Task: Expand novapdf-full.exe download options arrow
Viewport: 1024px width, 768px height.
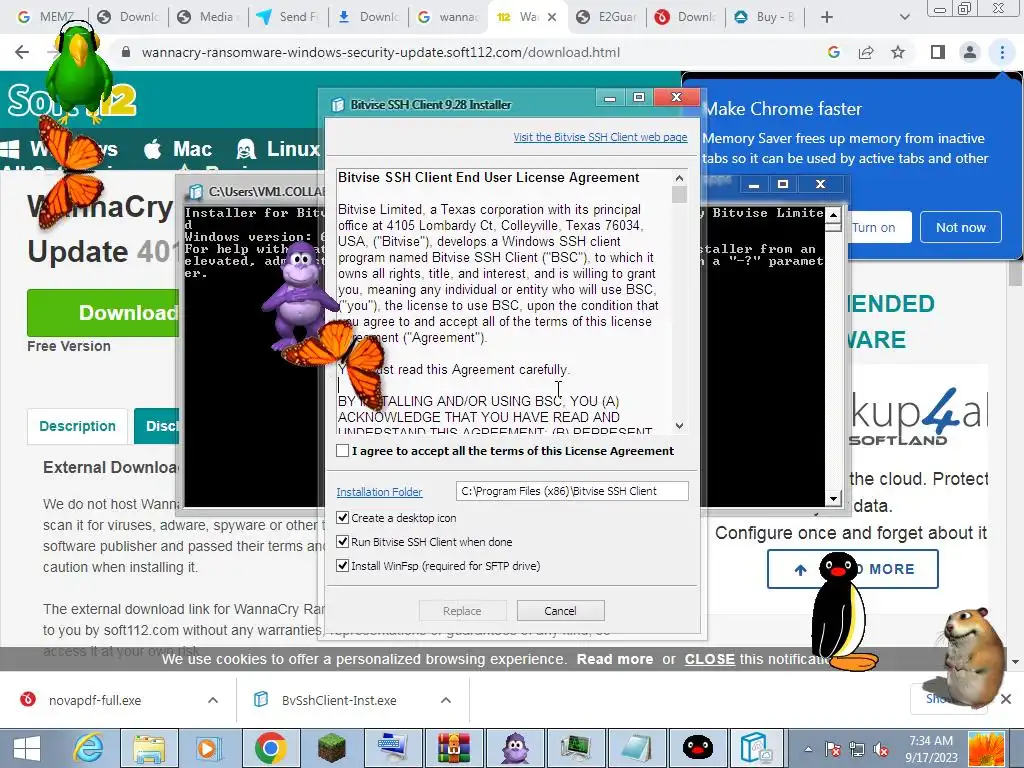Action: [213, 700]
